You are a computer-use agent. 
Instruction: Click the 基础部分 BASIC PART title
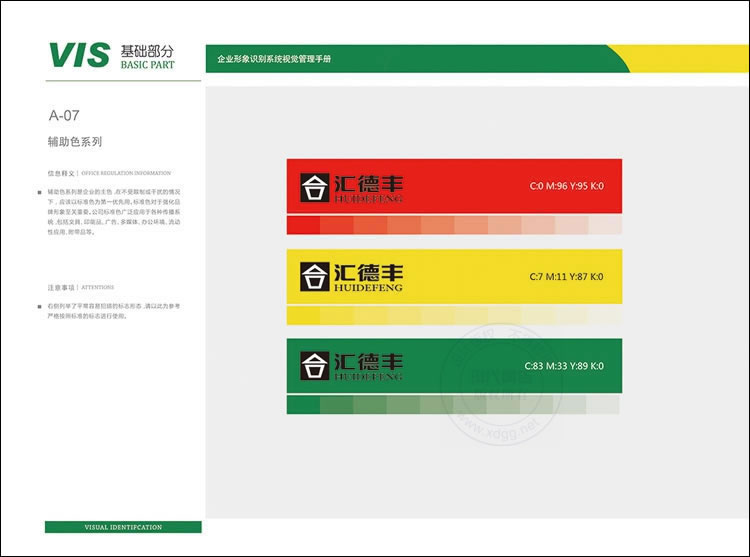(x=146, y=55)
